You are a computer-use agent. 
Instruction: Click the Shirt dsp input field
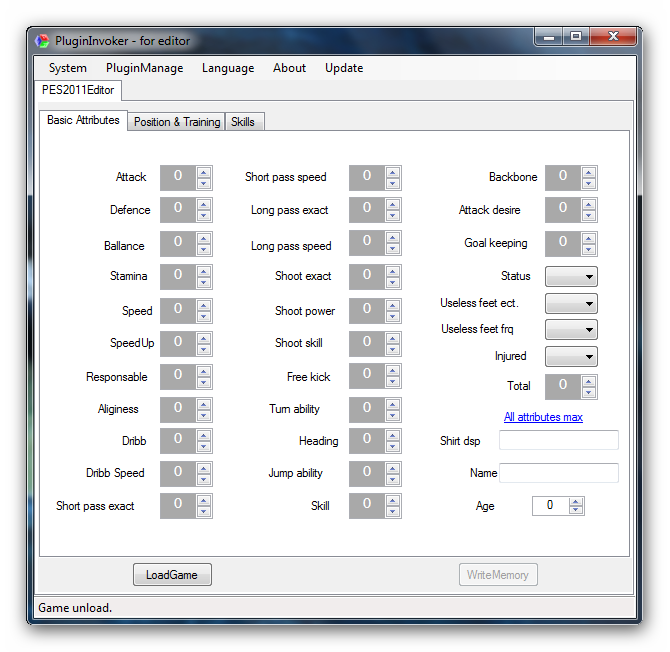(558, 440)
